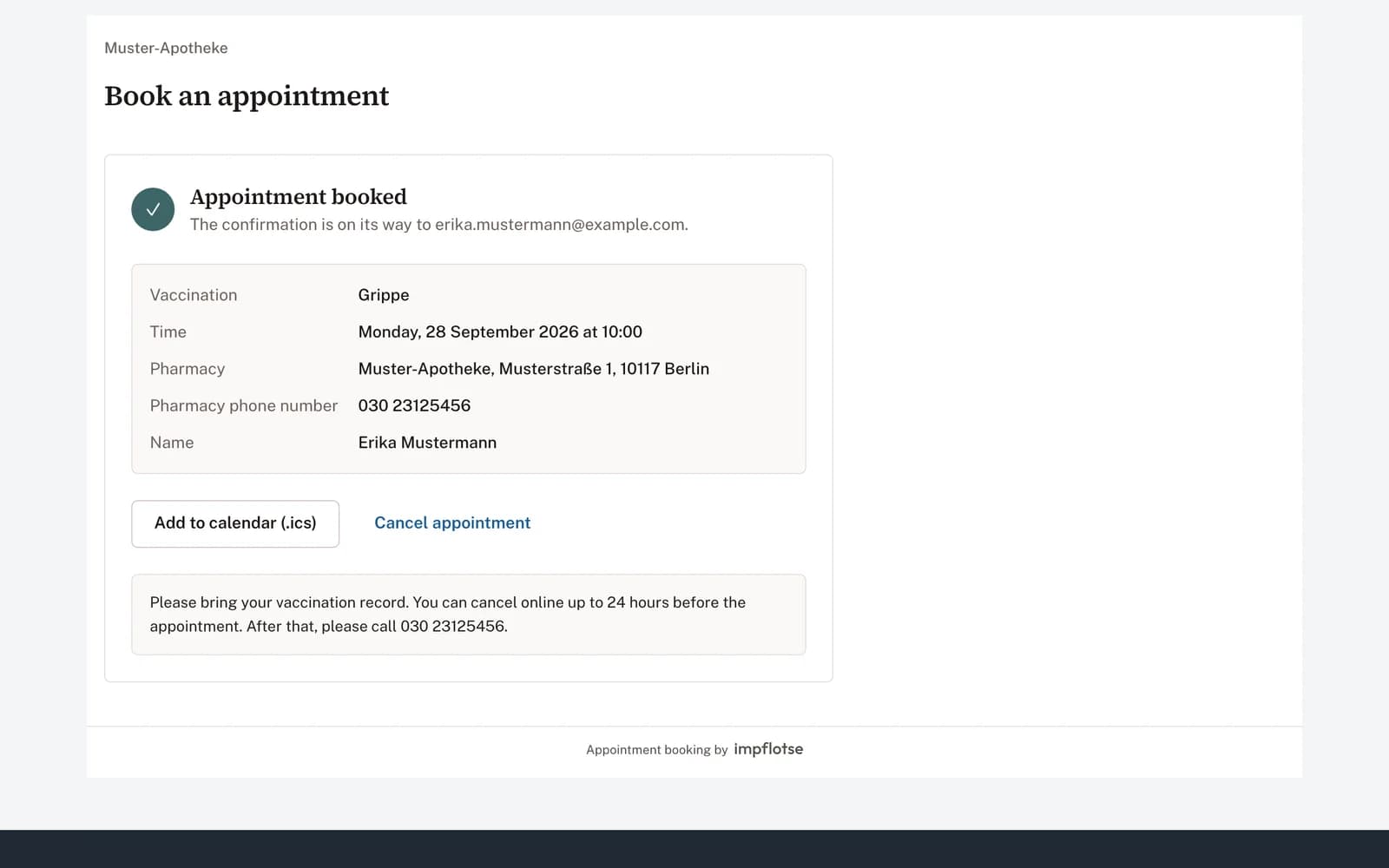Click the 'Pharmacy phone number' label
This screenshot has width=1389, height=868.
coord(244,405)
